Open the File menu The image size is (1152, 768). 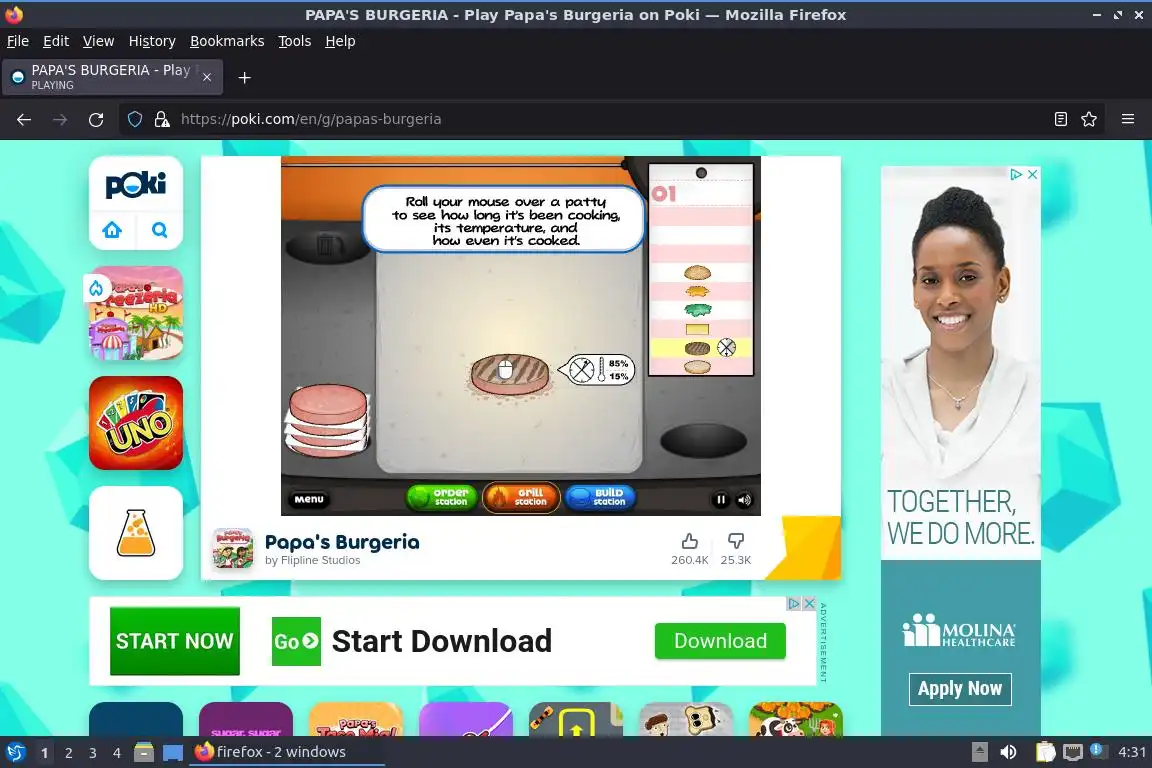[18, 41]
